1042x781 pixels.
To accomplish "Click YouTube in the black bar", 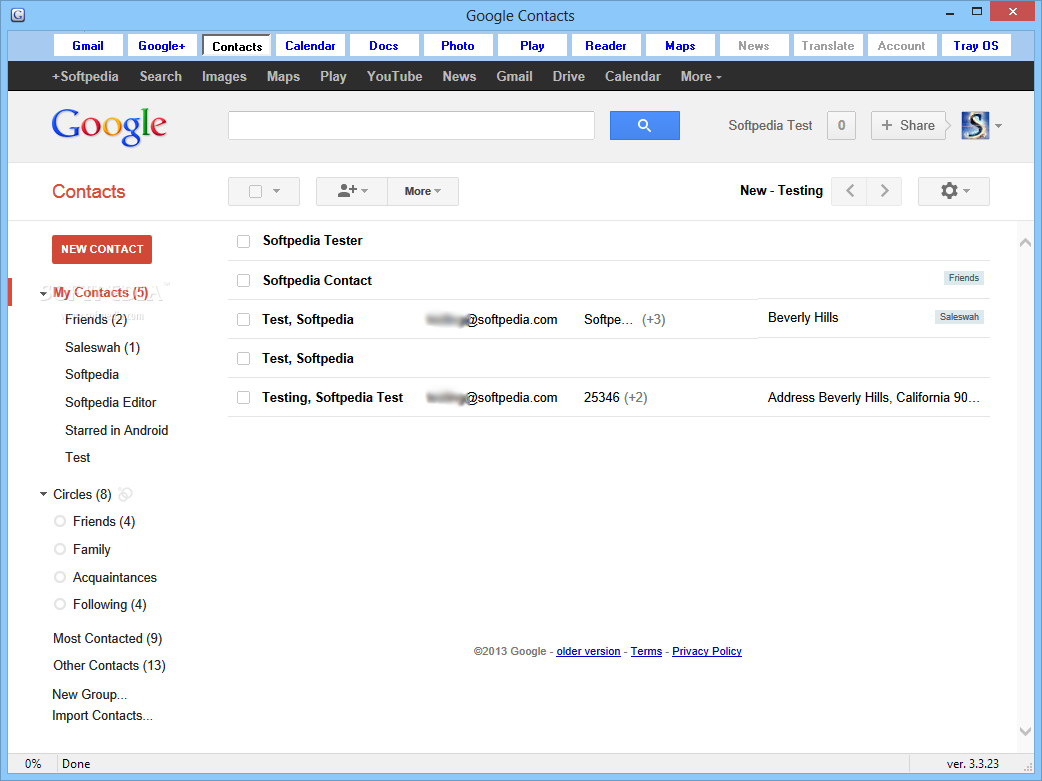I will click(x=395, y=77).
